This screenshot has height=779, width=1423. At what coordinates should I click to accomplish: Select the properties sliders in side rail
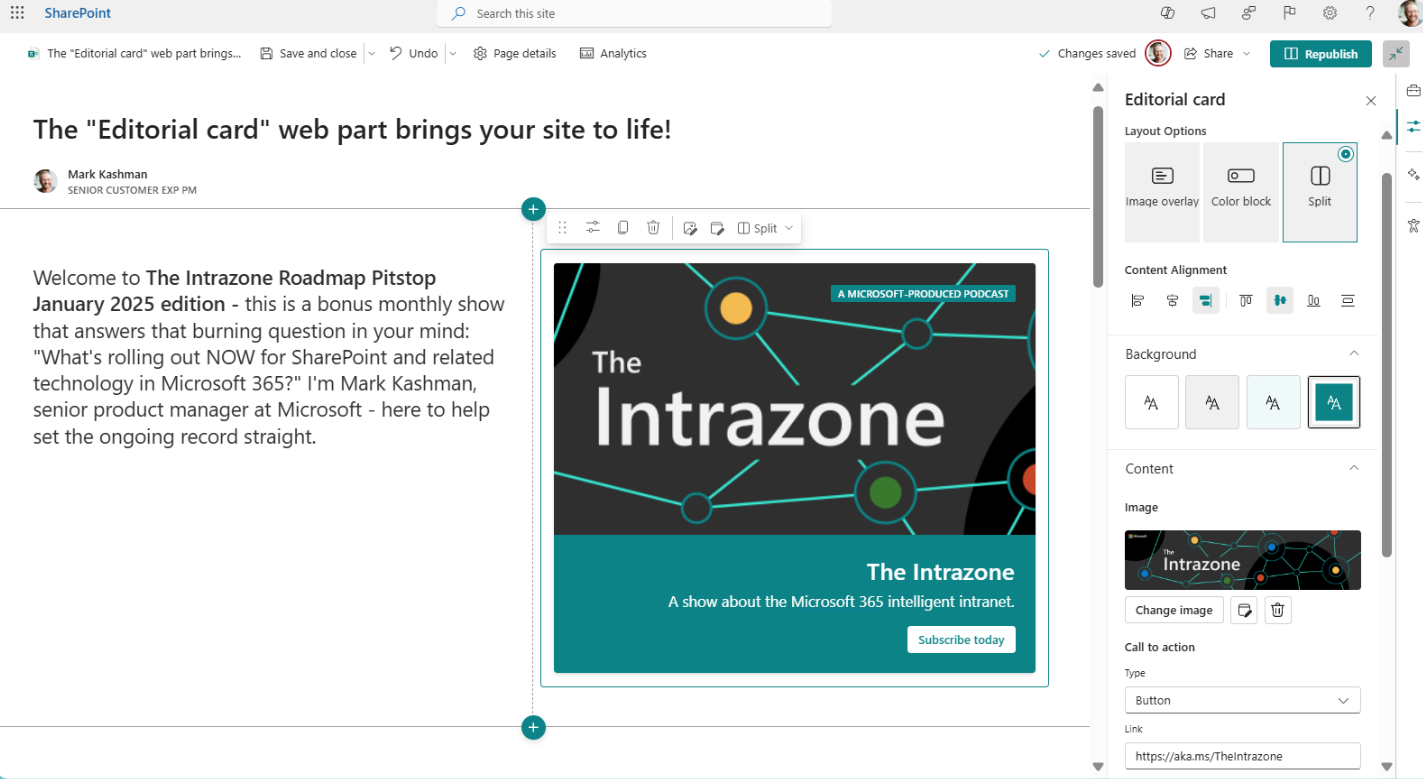[x=1413, y=126]
